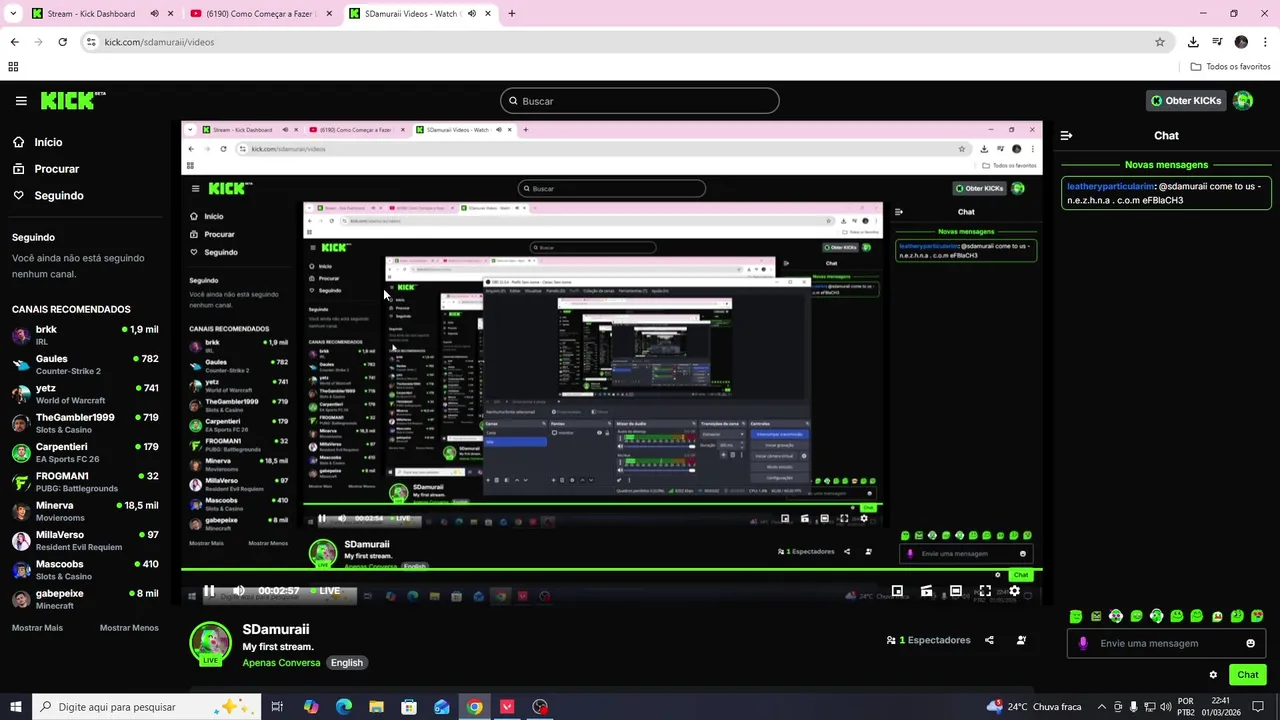
Task: Open a new browser tab
Action: pyautogui.click(x=511, y=14)
